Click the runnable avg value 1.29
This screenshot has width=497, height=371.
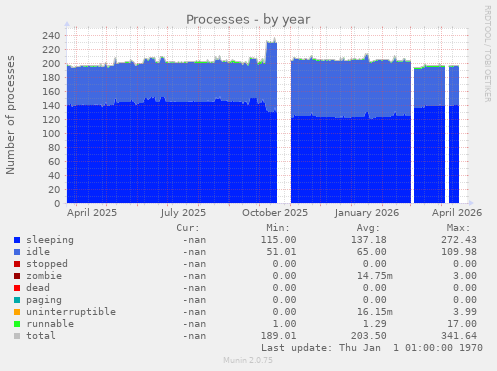[x=375, y=324]
